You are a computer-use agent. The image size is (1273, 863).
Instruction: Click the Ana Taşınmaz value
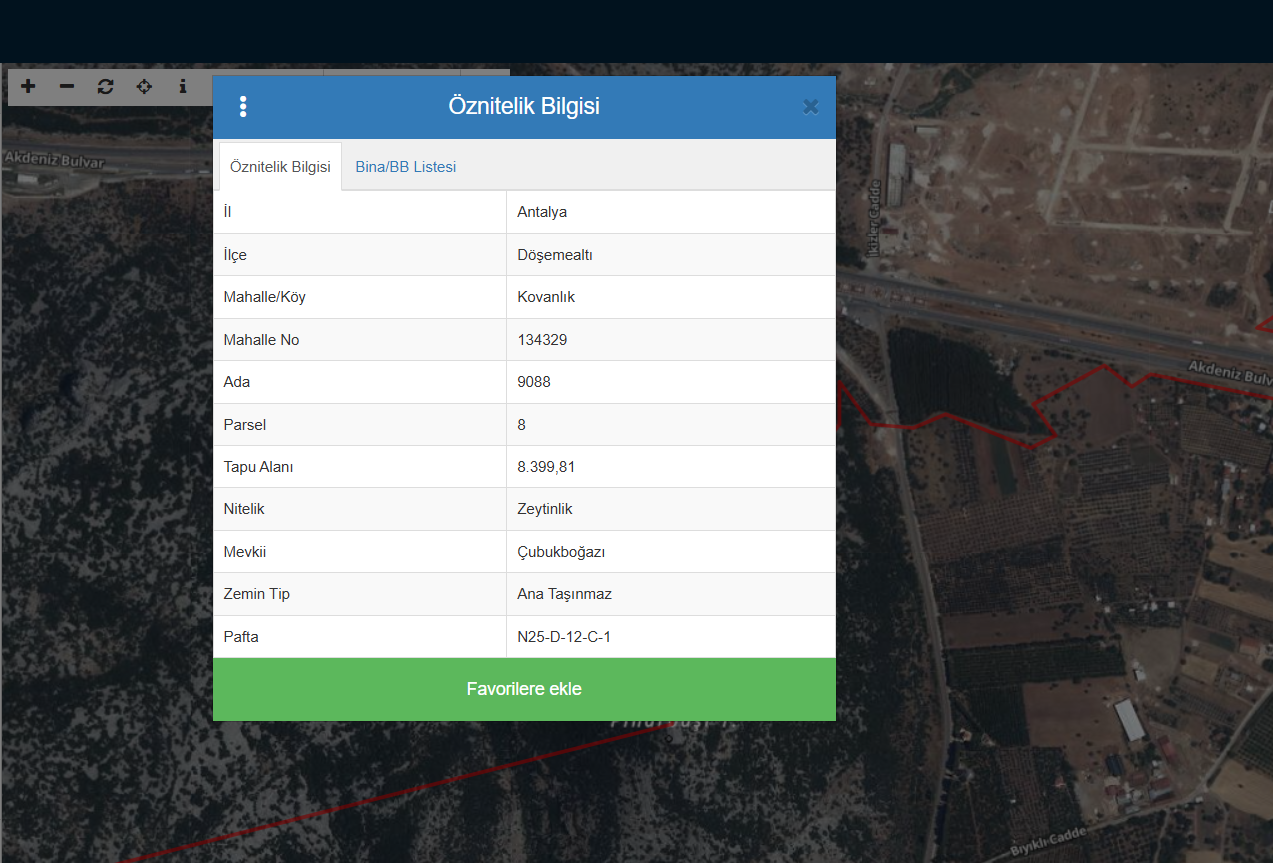[x=564, y=594]
